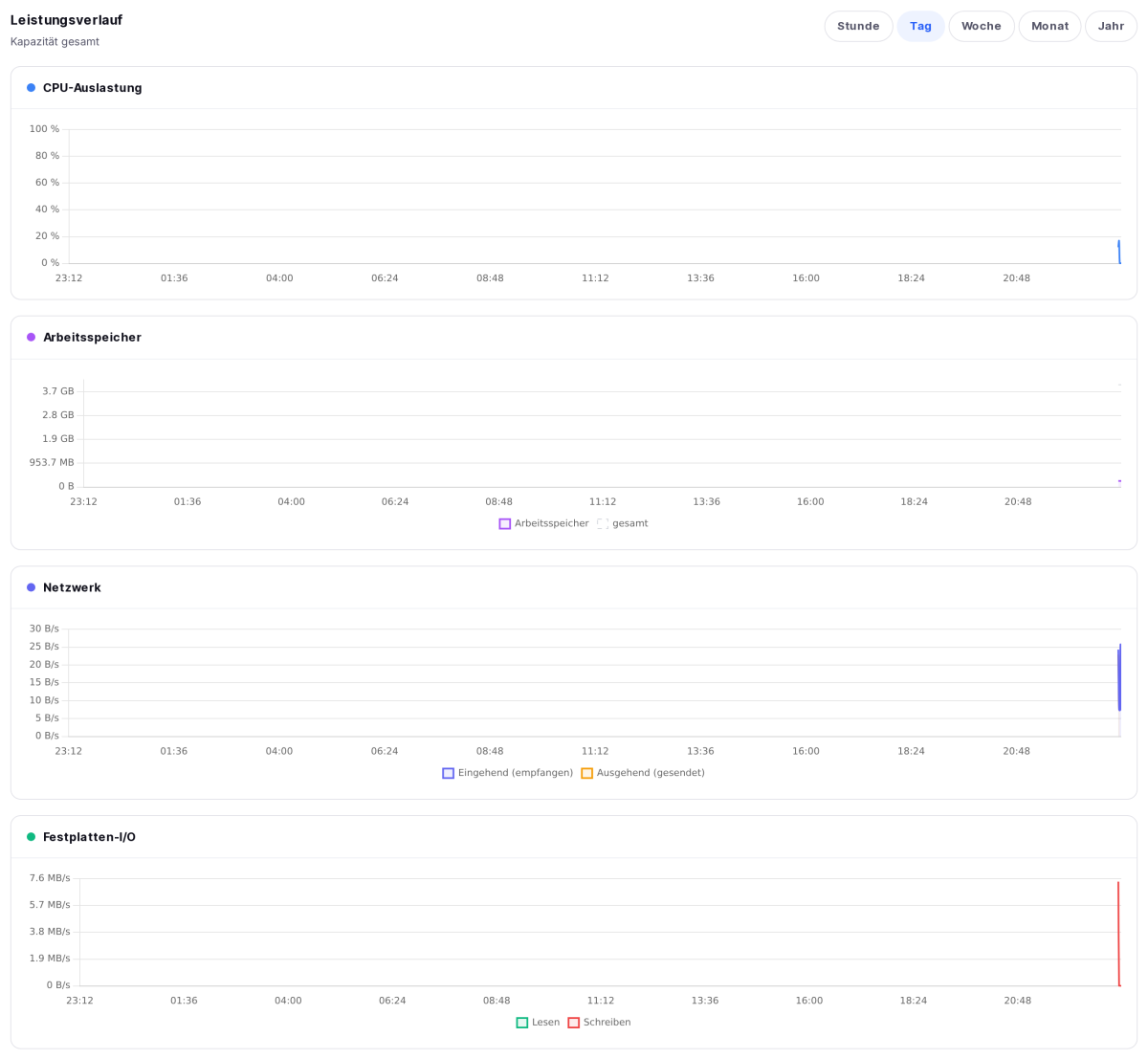This screenshot has height=1059, width=1148.
Task: Click the 30 B/s axis label
Action: pyautogui.click(x=44, y=629)
